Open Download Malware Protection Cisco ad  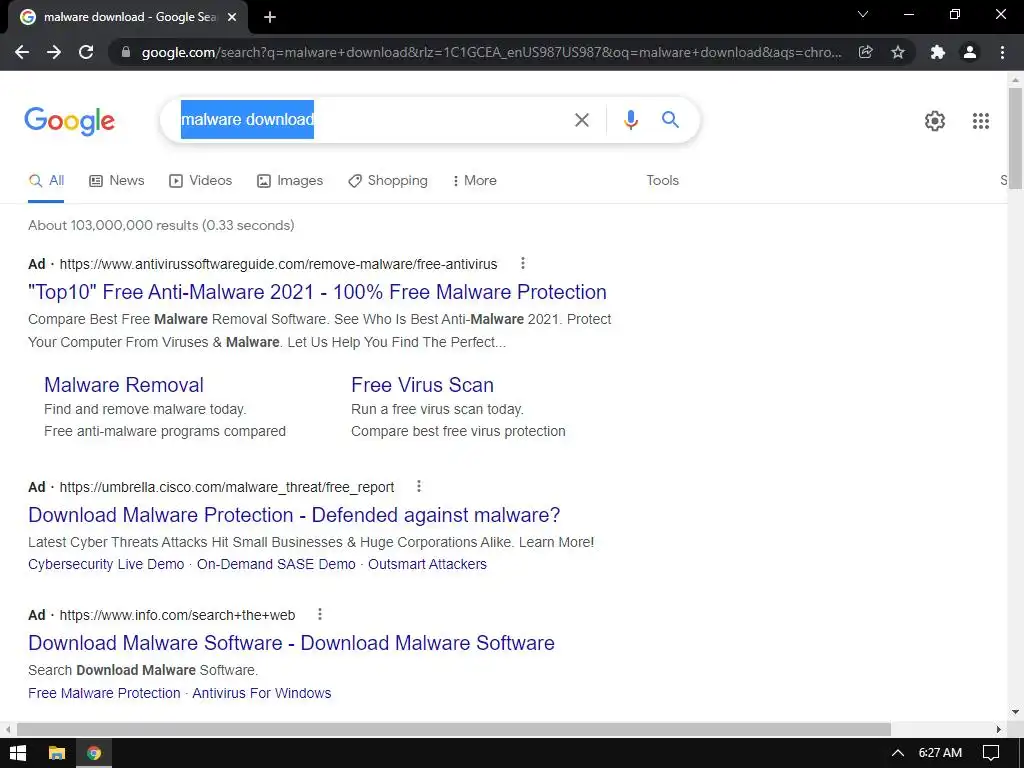click(294, 515)
